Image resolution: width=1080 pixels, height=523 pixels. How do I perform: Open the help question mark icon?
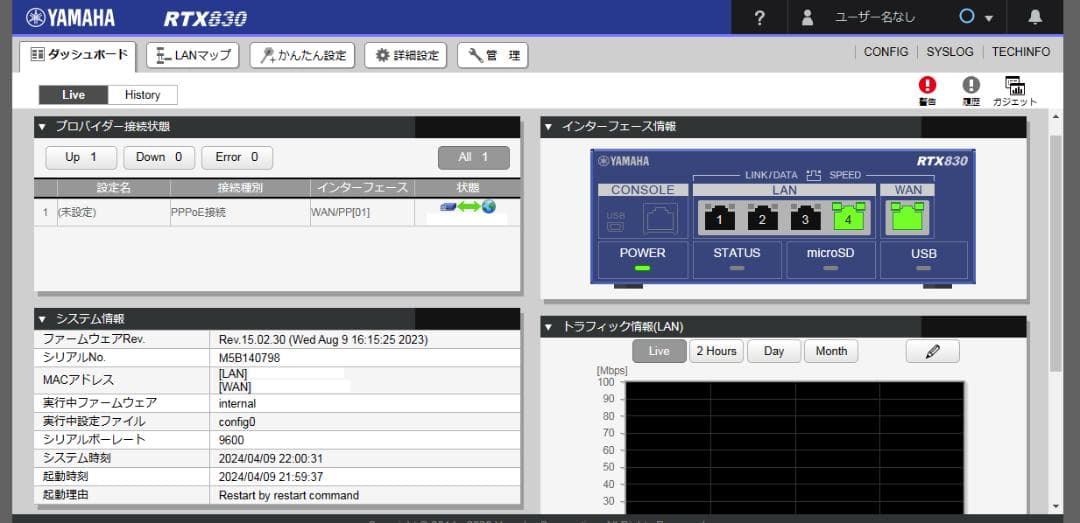pos(759,18)
